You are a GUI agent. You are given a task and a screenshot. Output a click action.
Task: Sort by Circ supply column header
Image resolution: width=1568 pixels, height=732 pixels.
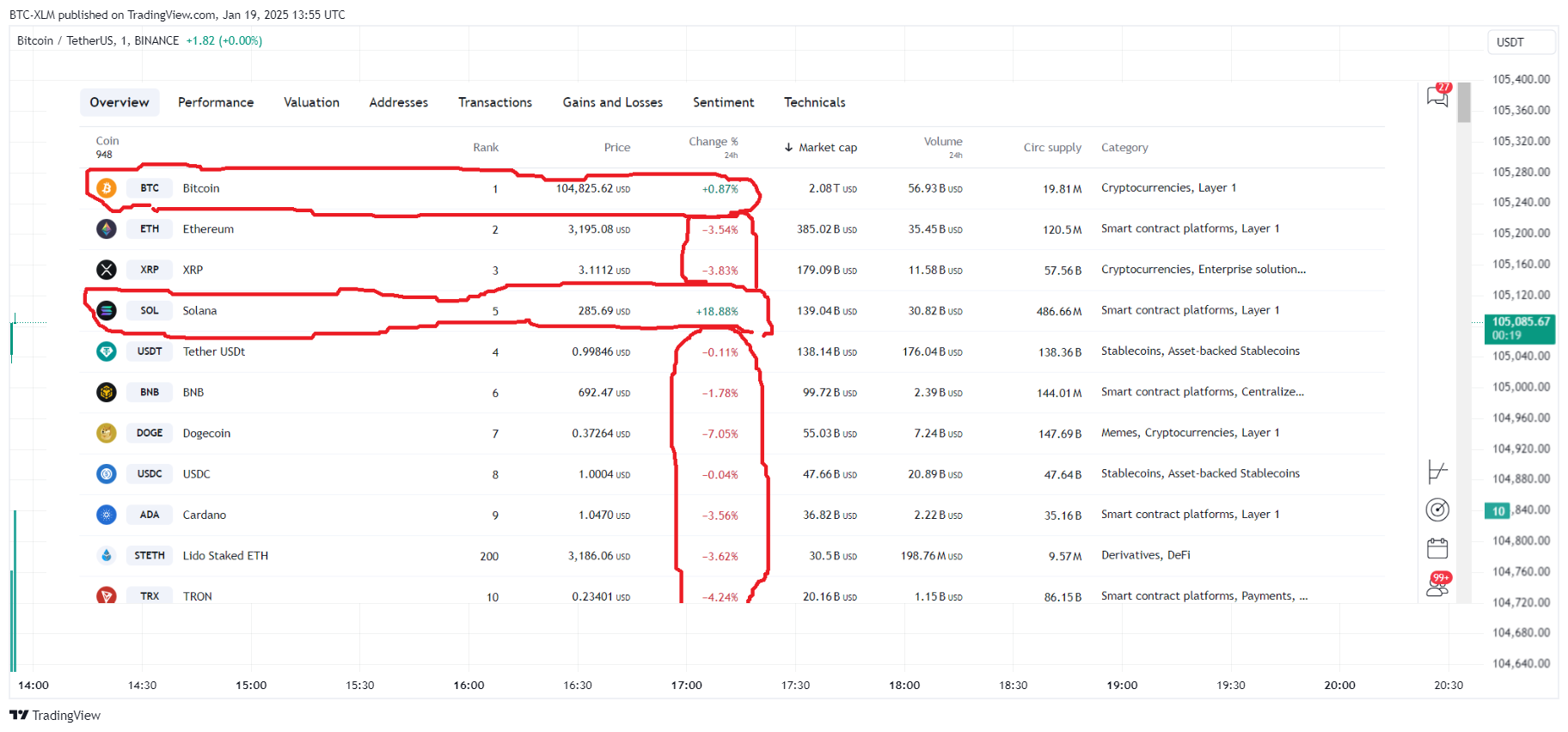coord(1052,148)
